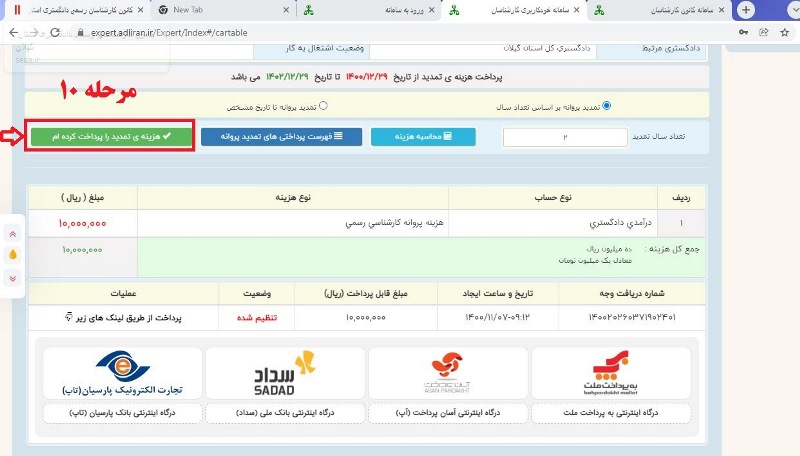The height and width of the screenshot is (456, 800).
Task: Click the double down chevron side icon
Action: coord(13,278)
